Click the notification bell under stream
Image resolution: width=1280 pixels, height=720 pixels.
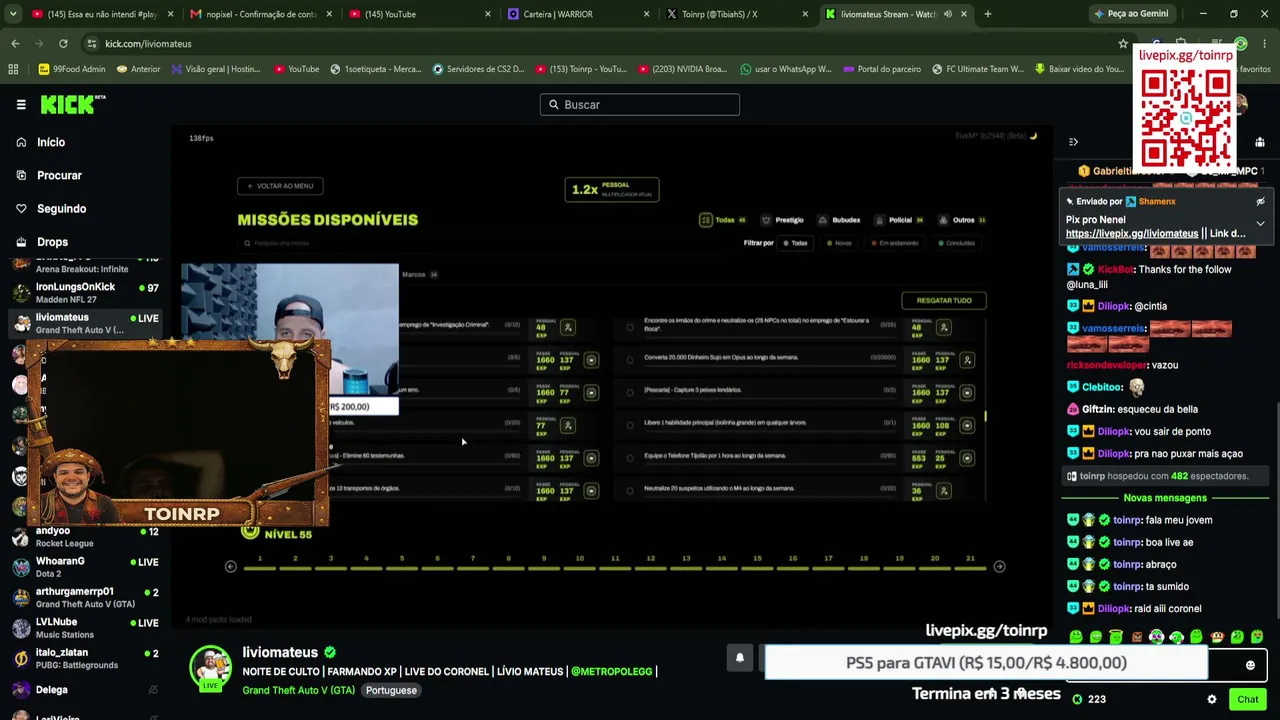pyautogui.click(x=740, y=658)
